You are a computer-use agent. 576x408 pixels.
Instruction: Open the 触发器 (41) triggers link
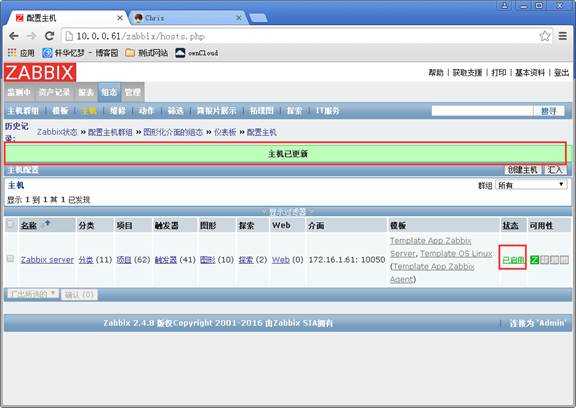point(166,260)
